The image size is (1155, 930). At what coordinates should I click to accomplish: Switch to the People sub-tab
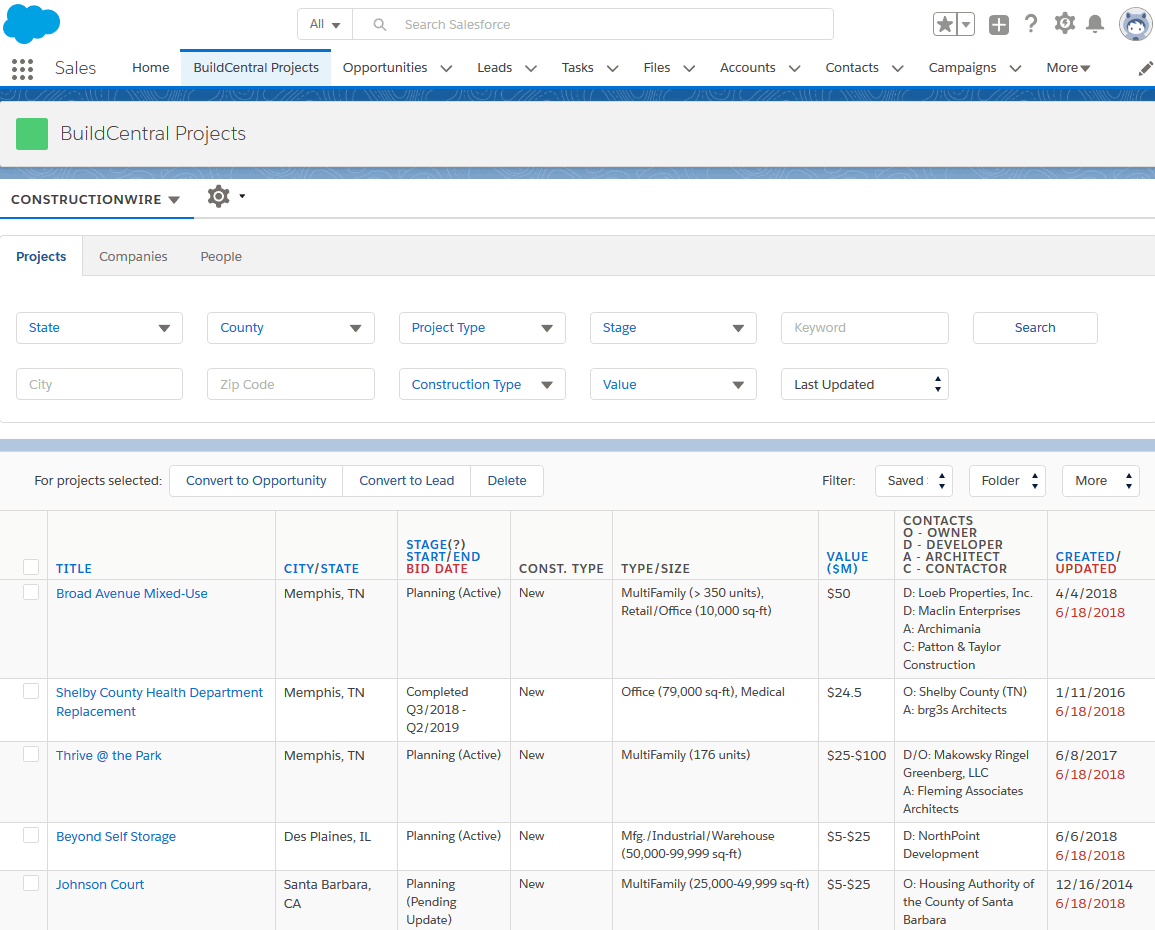221,256
